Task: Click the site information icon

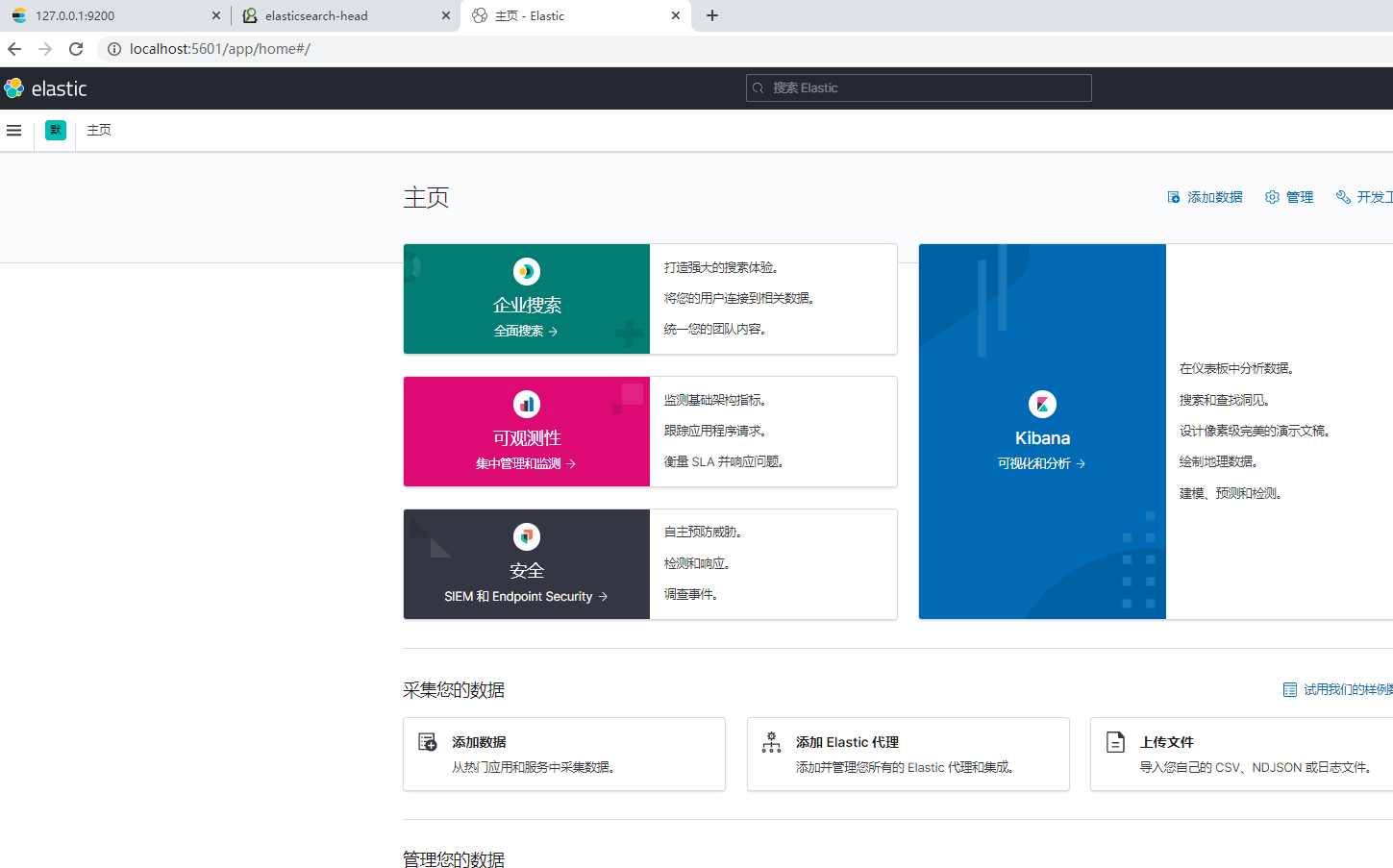Action: click(114, 49)
